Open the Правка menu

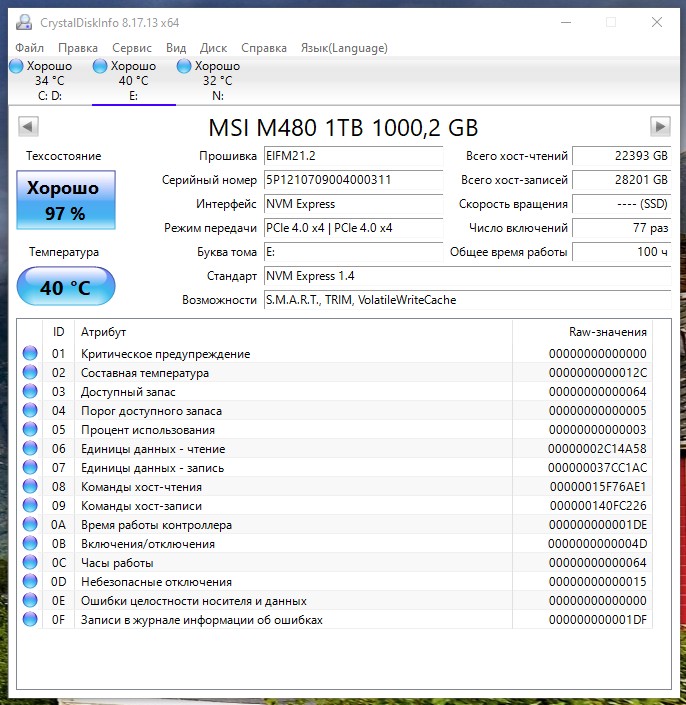click(78, 48)
